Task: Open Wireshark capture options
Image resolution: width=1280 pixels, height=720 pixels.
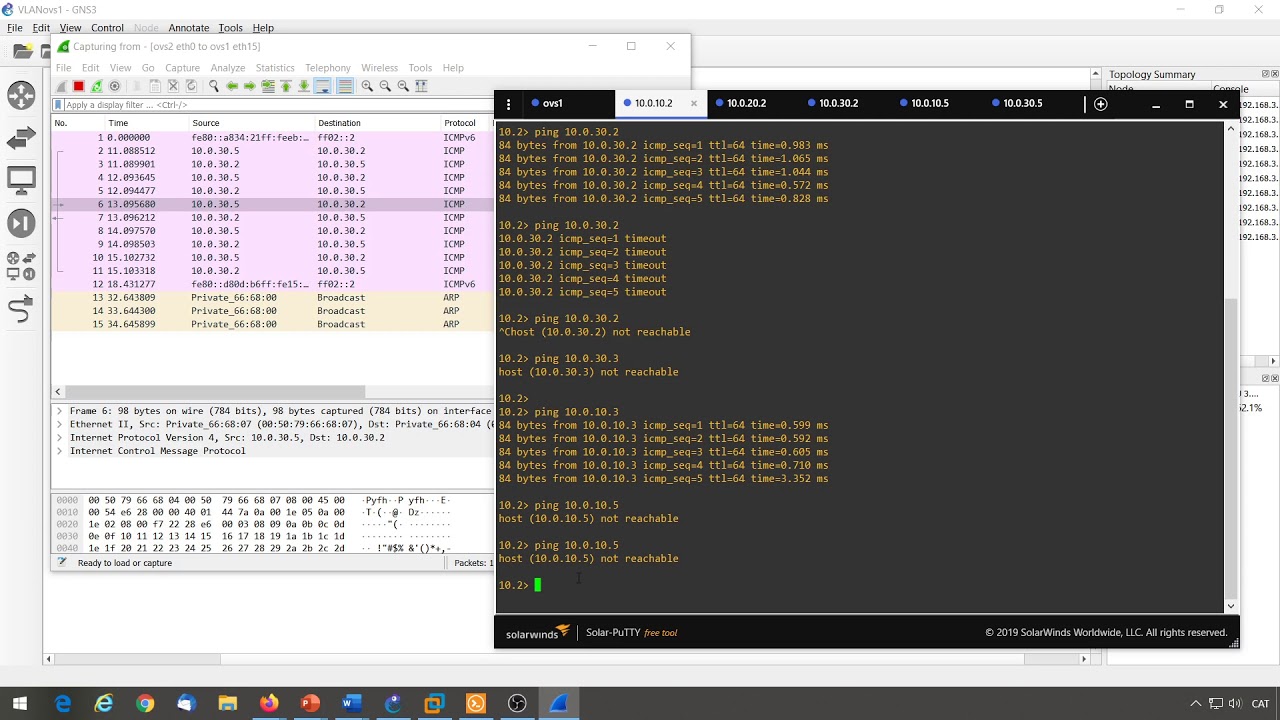Action: click(114, 86)
